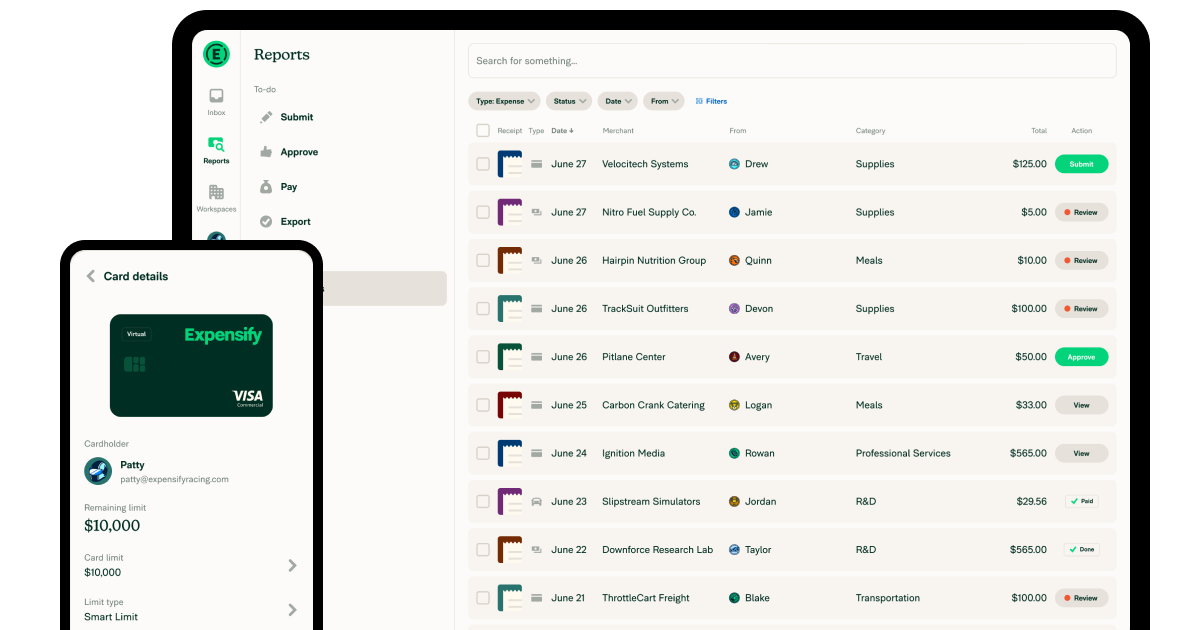Screen dimensions: 1200x630
Task: Expand the Card limit chevron
Action: pos(292,565)
